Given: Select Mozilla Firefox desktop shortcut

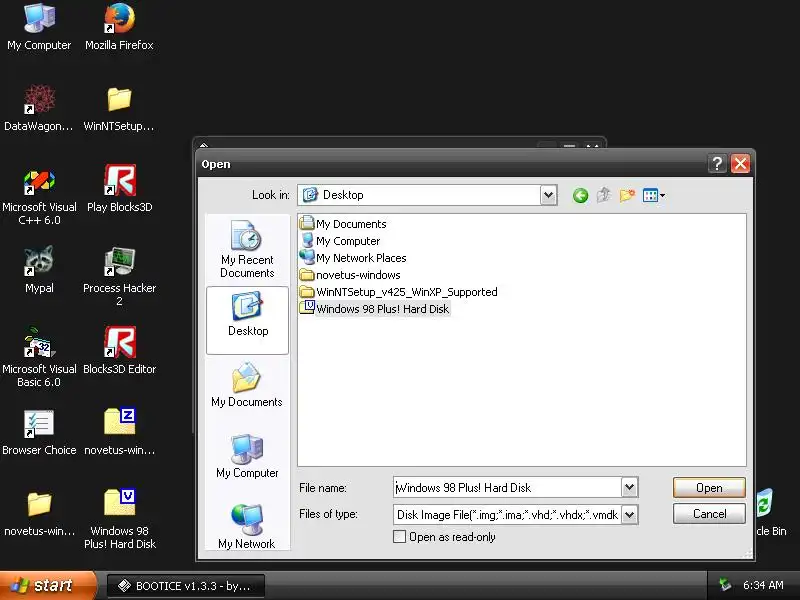Looking at the screenshot, I should click(x=119, y=27).
